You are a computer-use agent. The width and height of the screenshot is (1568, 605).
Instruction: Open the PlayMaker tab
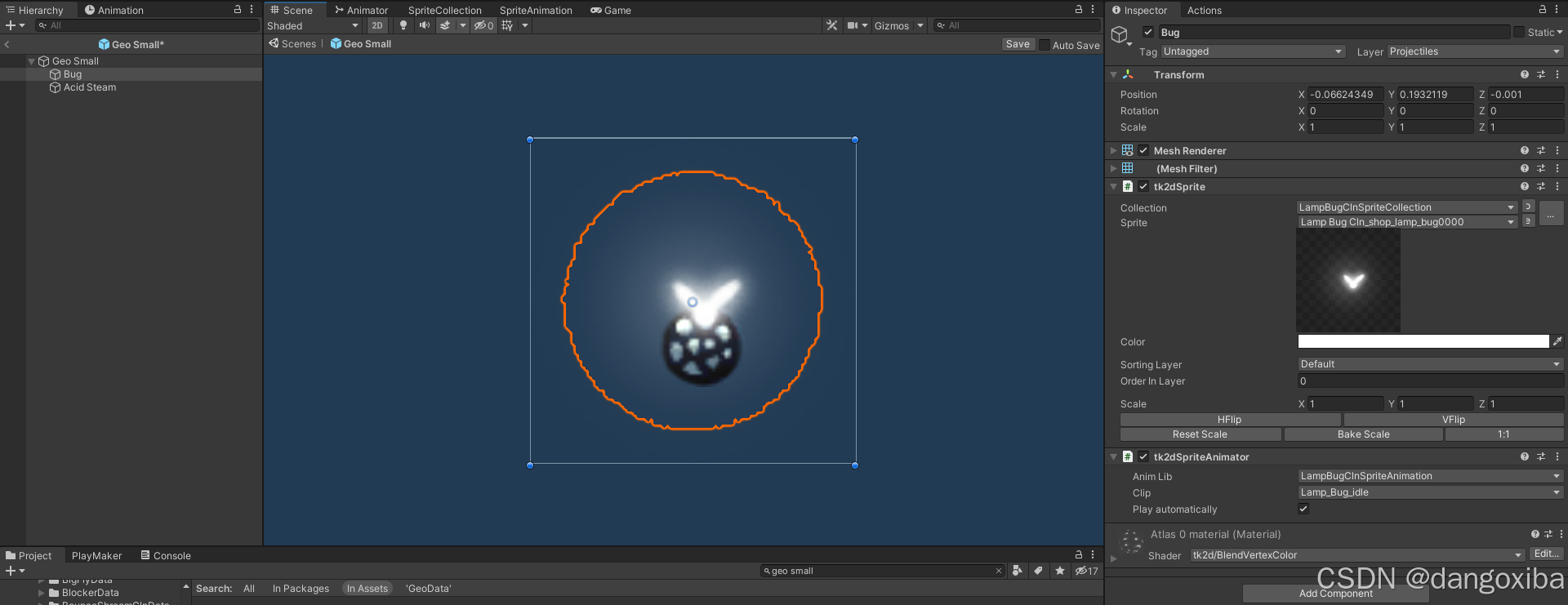[x=96, y=555]
